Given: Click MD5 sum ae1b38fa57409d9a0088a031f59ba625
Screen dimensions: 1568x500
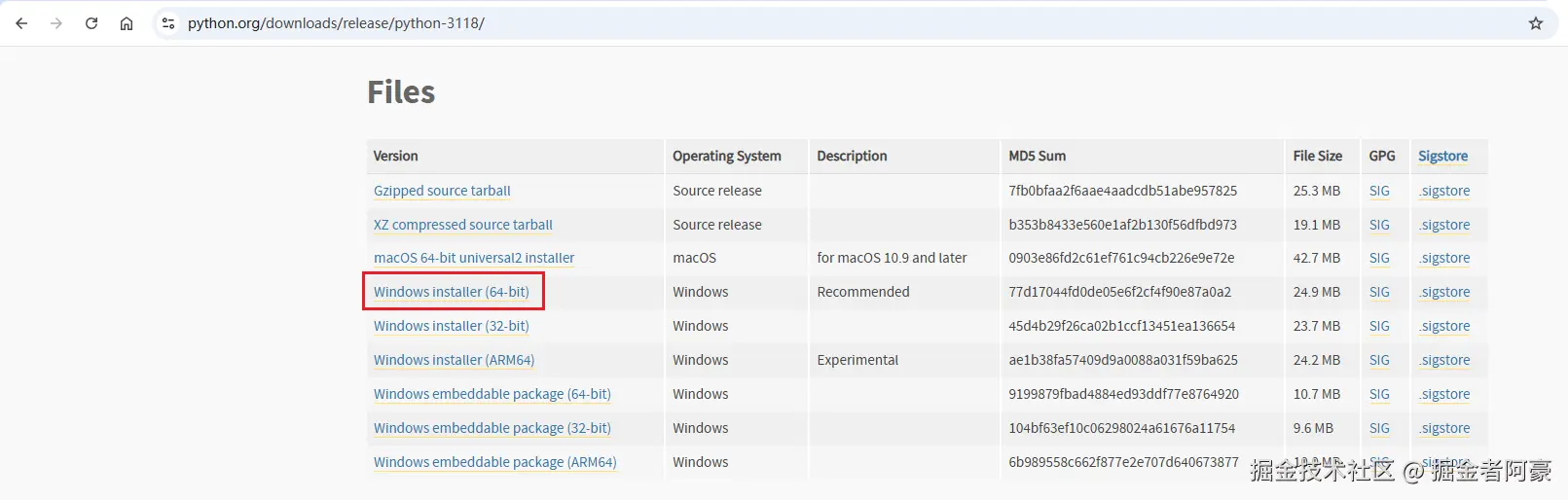Looking at the screenshot, I should (1123, 360).
